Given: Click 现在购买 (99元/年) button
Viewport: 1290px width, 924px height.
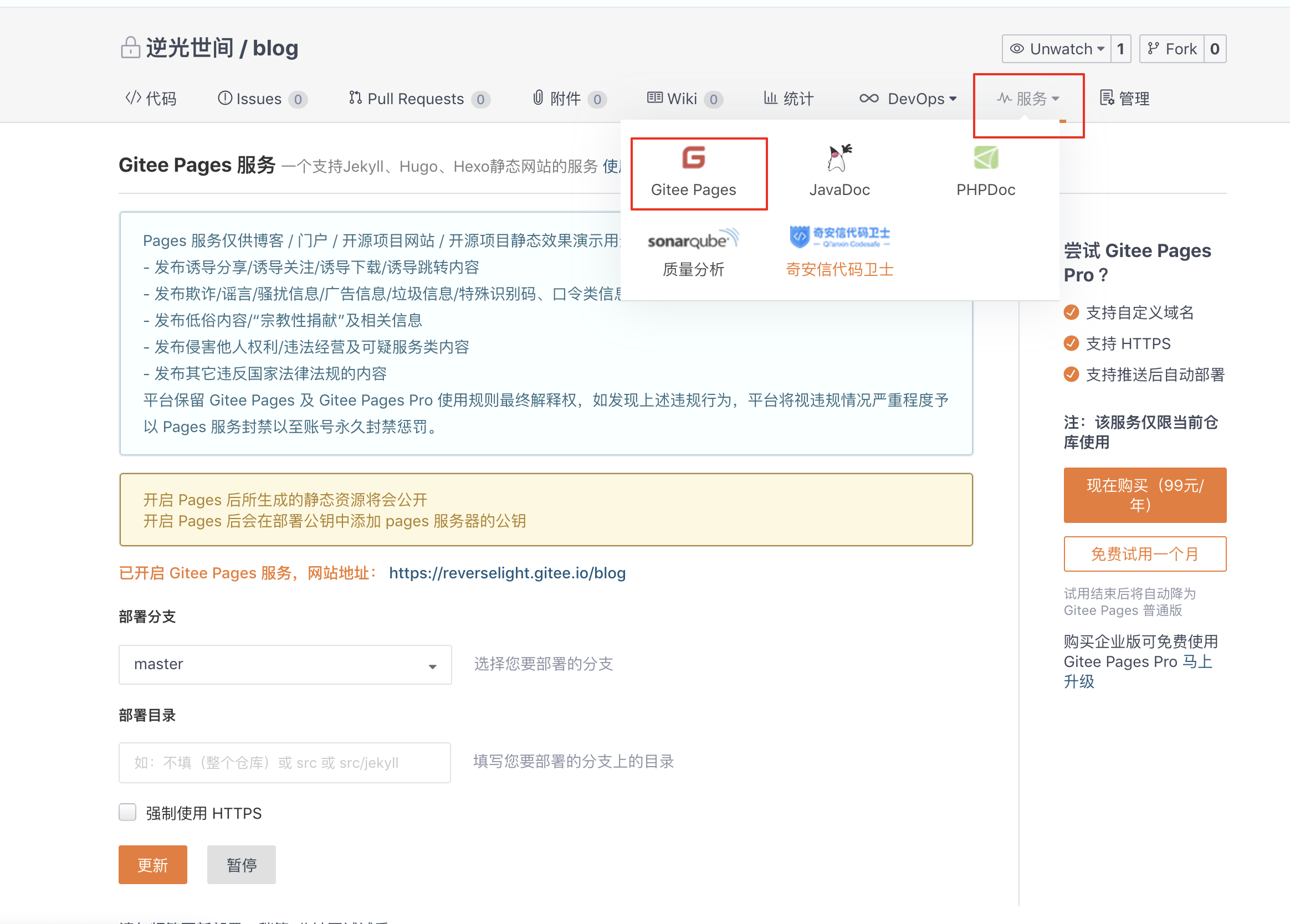Looking at the screenshot, I should (1145, 495).
